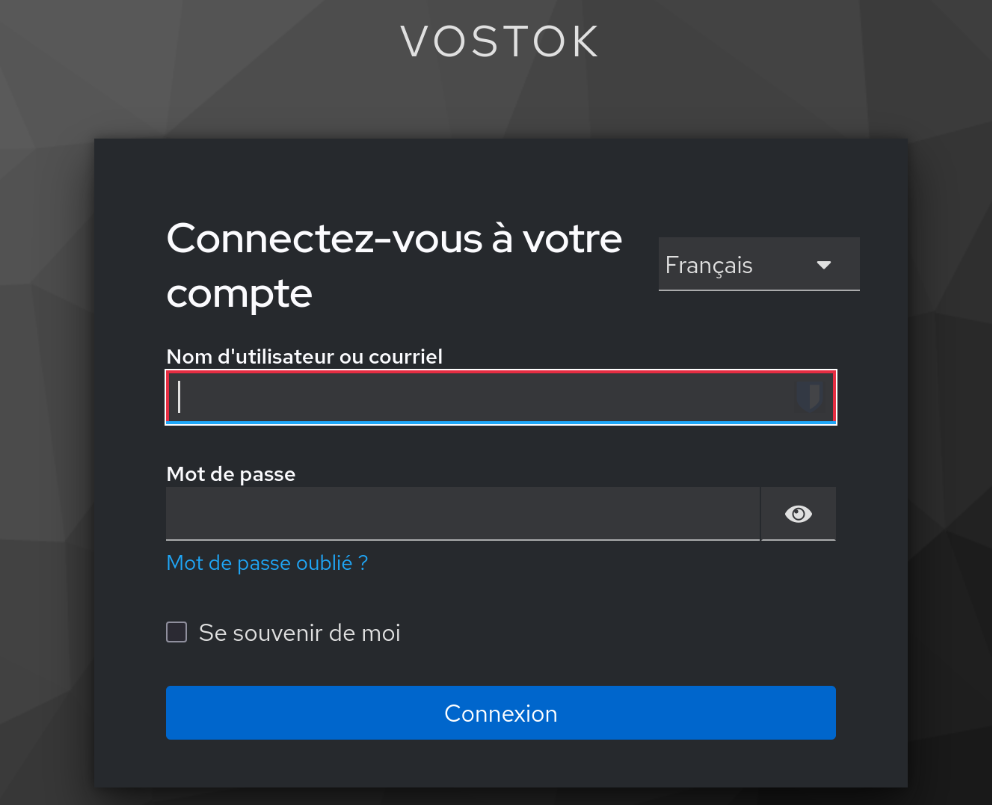Viewport: 992px width, 805px height.
Task: Click the Mot de passe label
Action: click(x=231, y=474)
